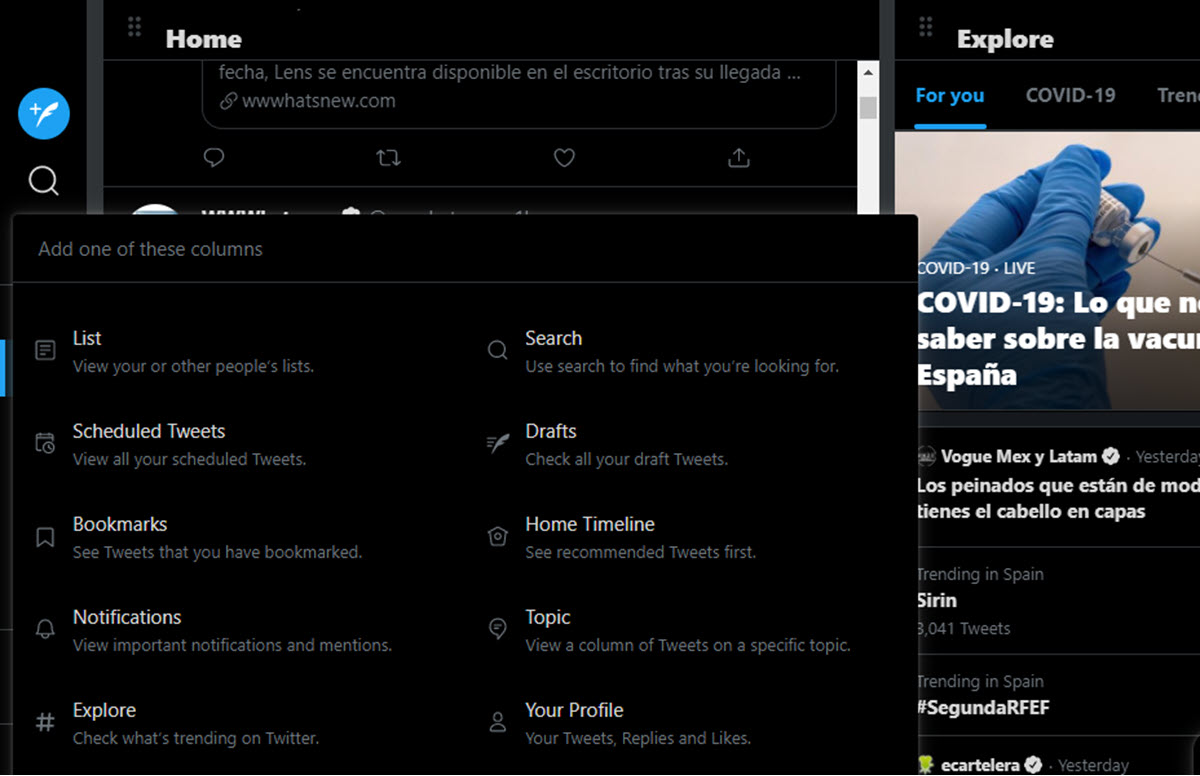The height and width of the screenshot is (776, 1200).
Task: Select the For you tab
Action: point(949,96)
